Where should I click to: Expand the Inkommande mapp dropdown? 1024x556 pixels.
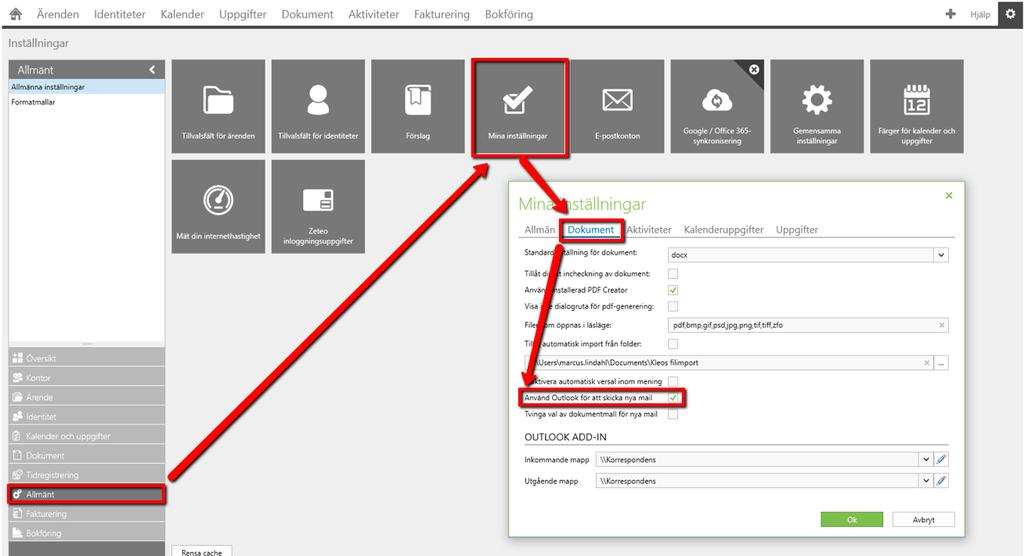tap(926, 459)
